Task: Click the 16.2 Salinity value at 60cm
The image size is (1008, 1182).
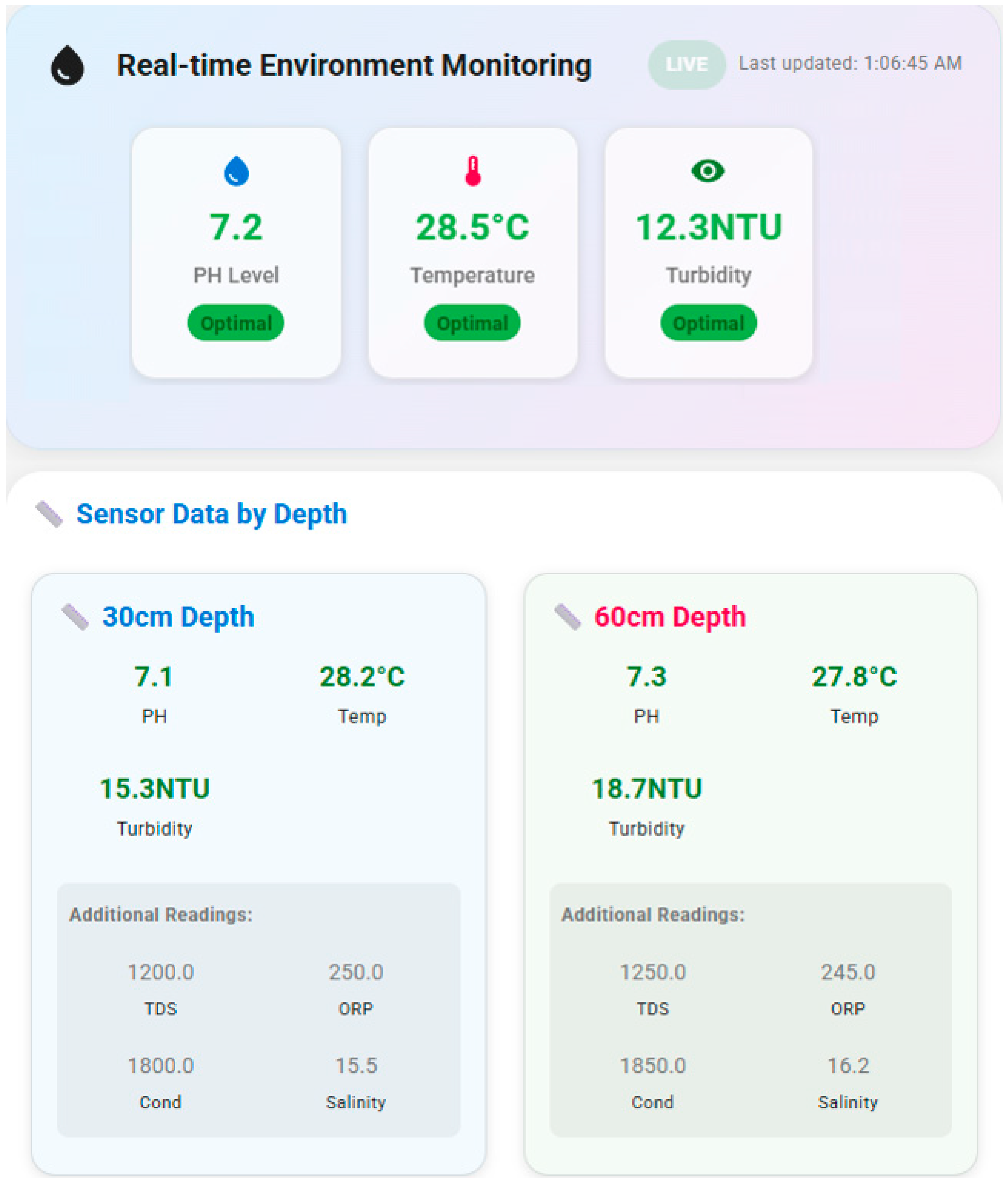Action: point(848,1066)
